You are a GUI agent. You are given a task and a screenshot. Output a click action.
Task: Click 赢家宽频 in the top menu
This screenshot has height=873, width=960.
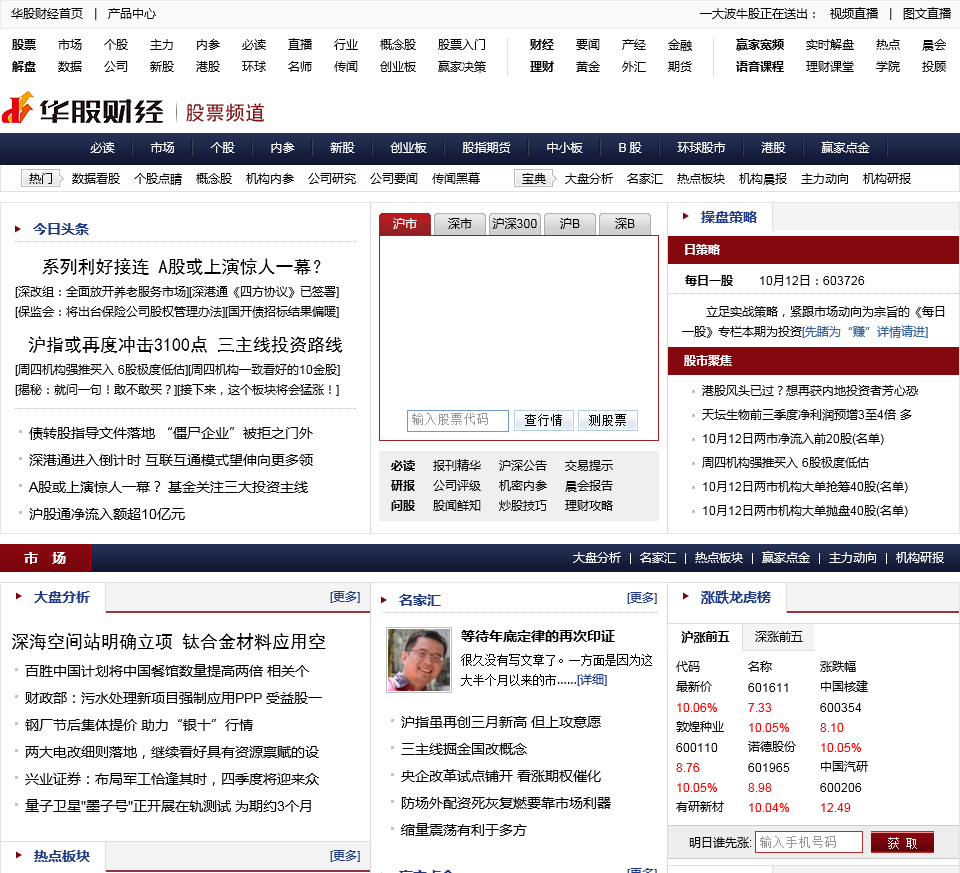760,45
